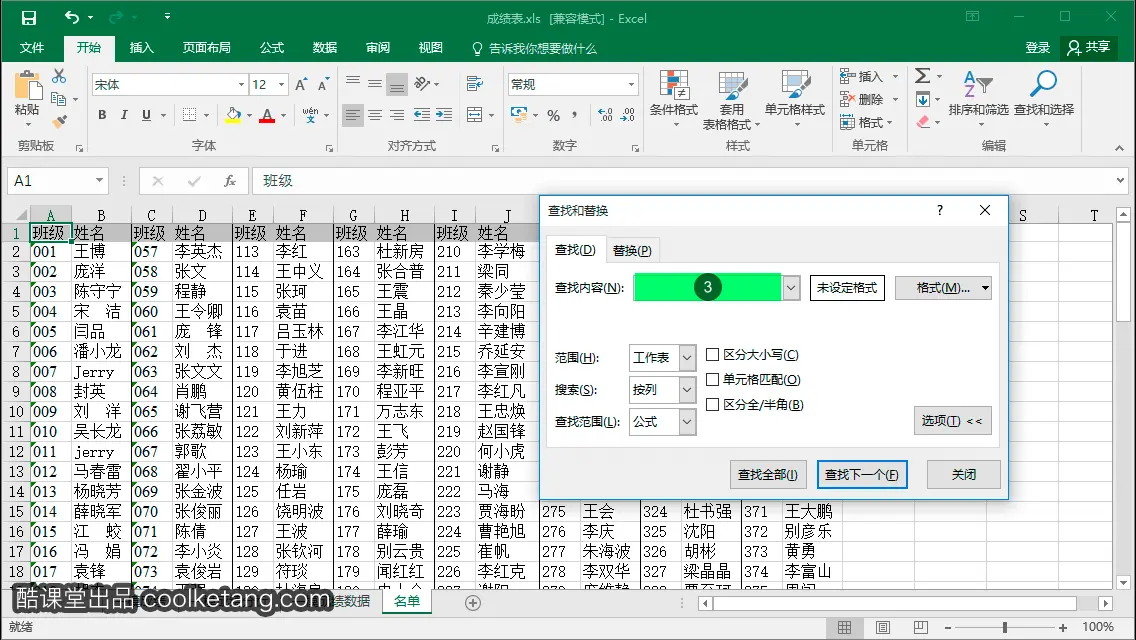Paste from the clipboard icon
Viewport: 1136px width, 640px height.
27,87
